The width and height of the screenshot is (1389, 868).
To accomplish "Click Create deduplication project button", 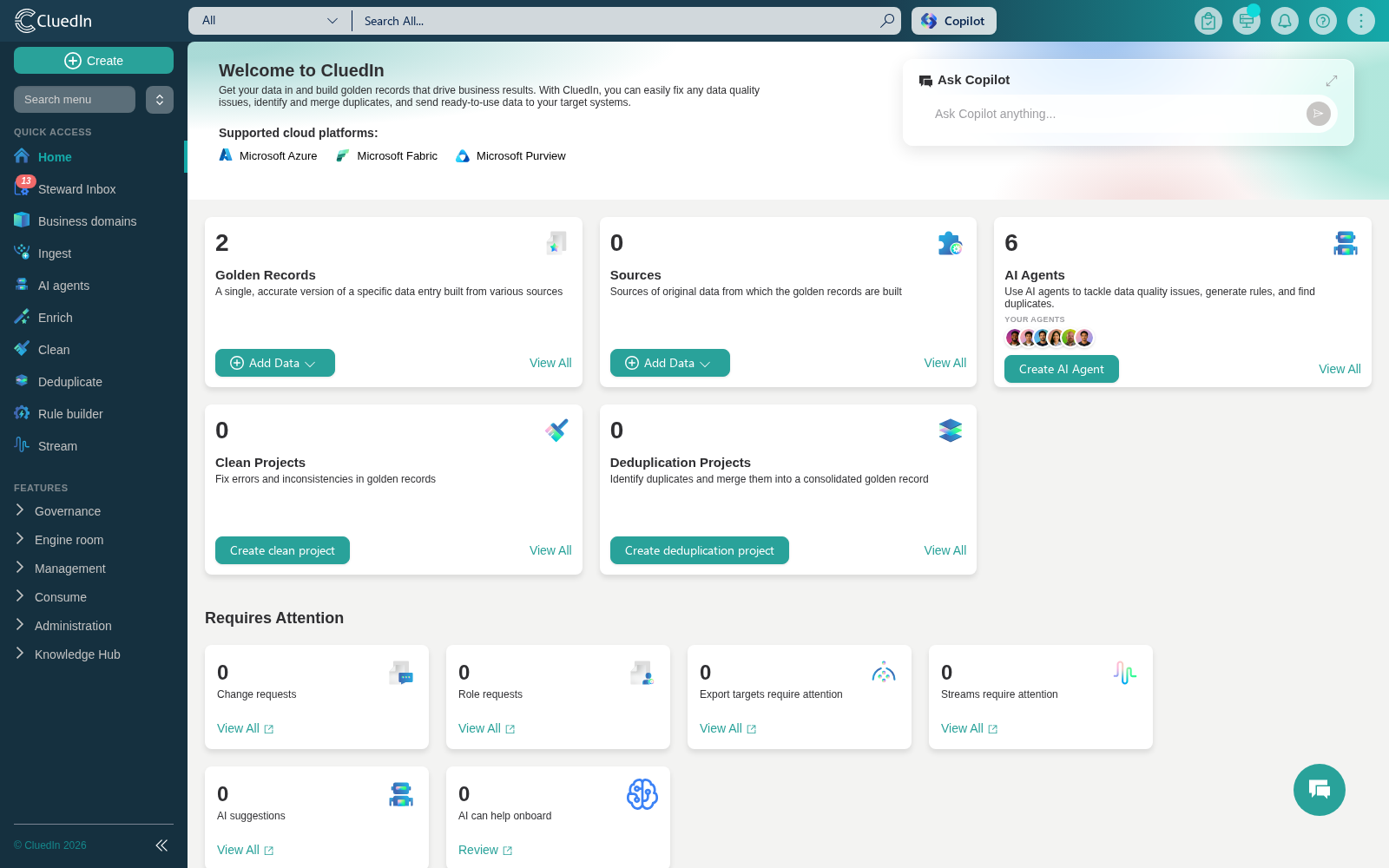I will pos(700,550).
